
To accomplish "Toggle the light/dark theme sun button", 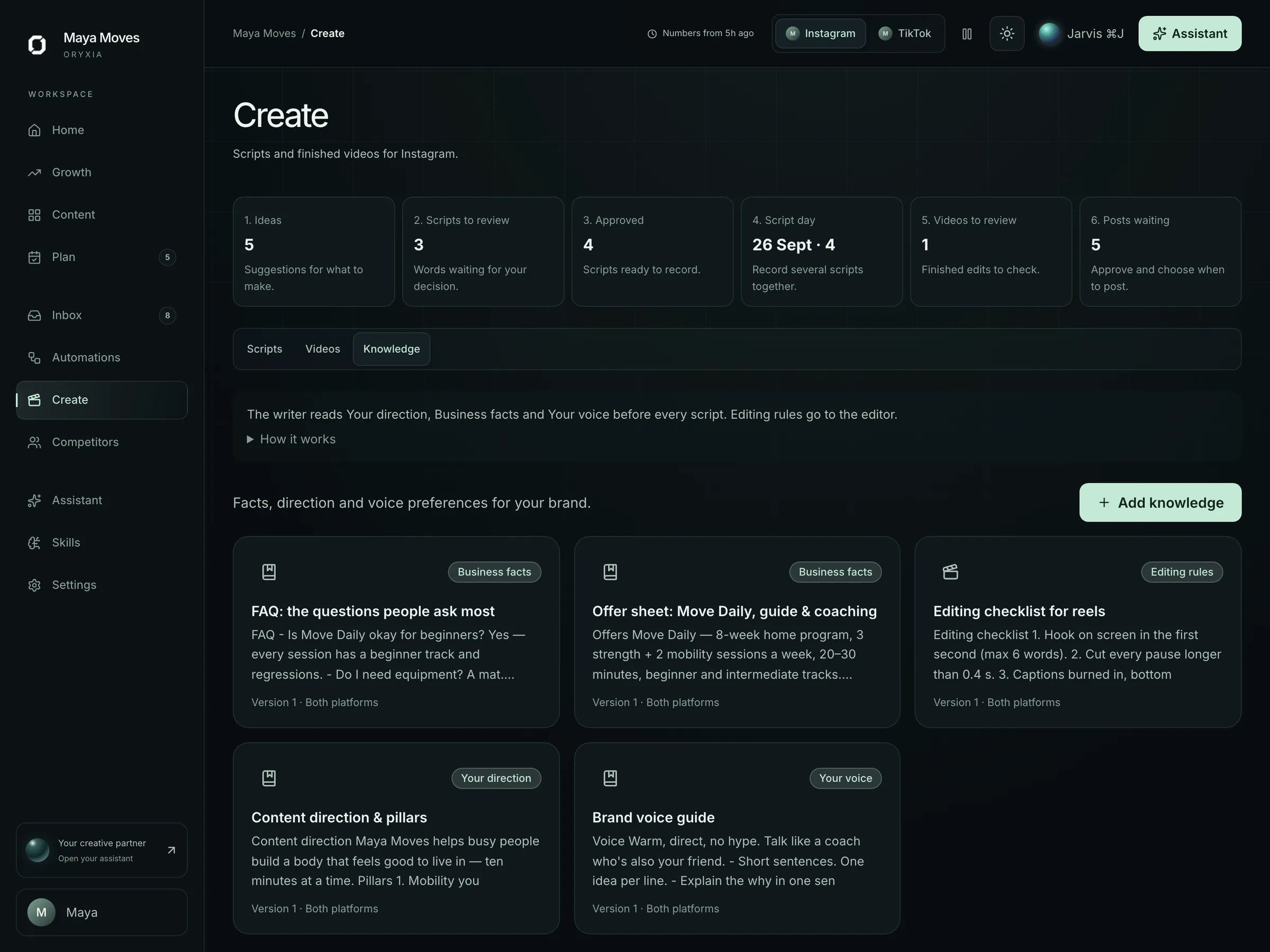I will point(1006,33).
